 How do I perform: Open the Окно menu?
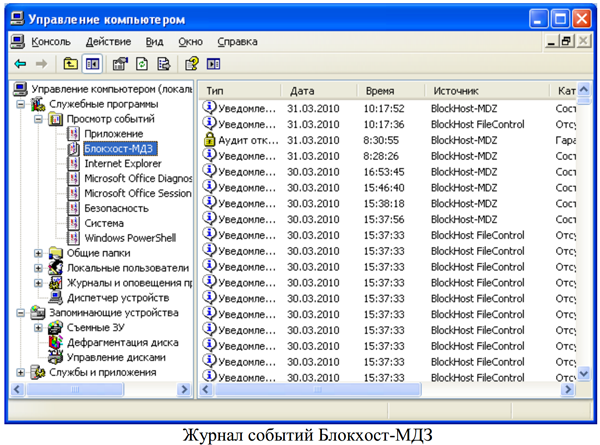(x=191, y=41)
